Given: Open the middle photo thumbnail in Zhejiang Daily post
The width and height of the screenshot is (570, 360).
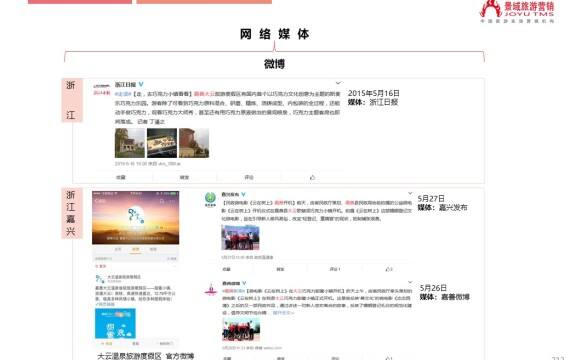Looking at the screenshot, I should tap(162, 143).
